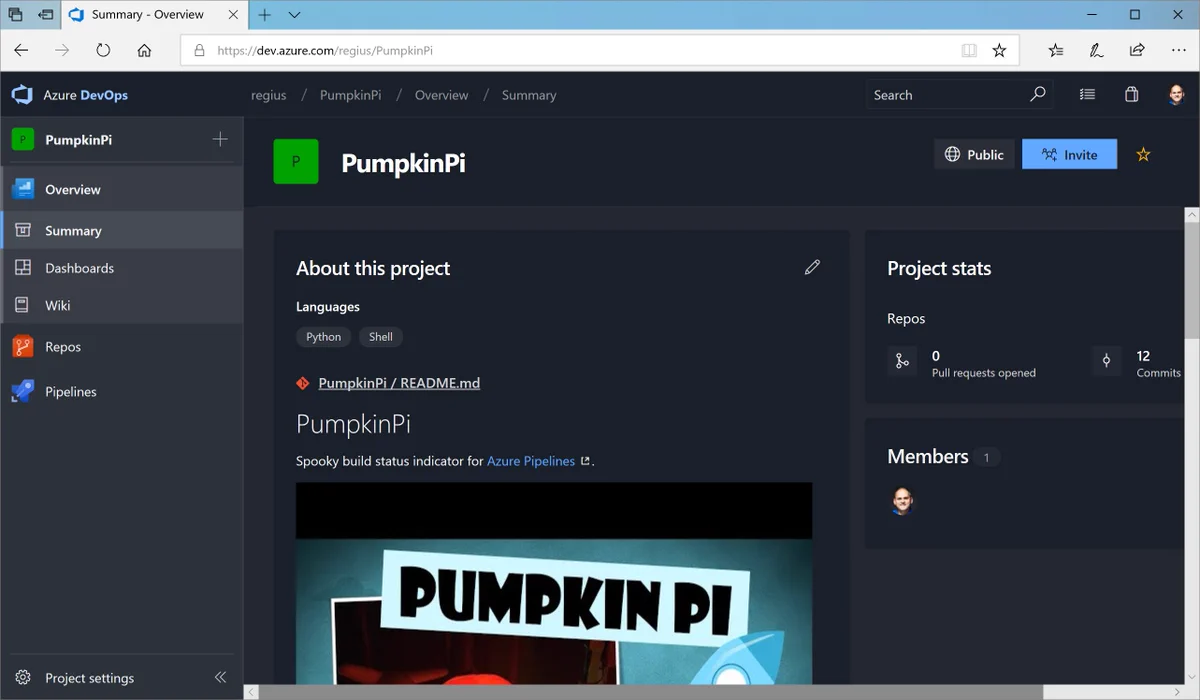This screenshot has width=1200, height=700.
Task: Open the favorites hub icon
Action: [x=1056, y=50]
